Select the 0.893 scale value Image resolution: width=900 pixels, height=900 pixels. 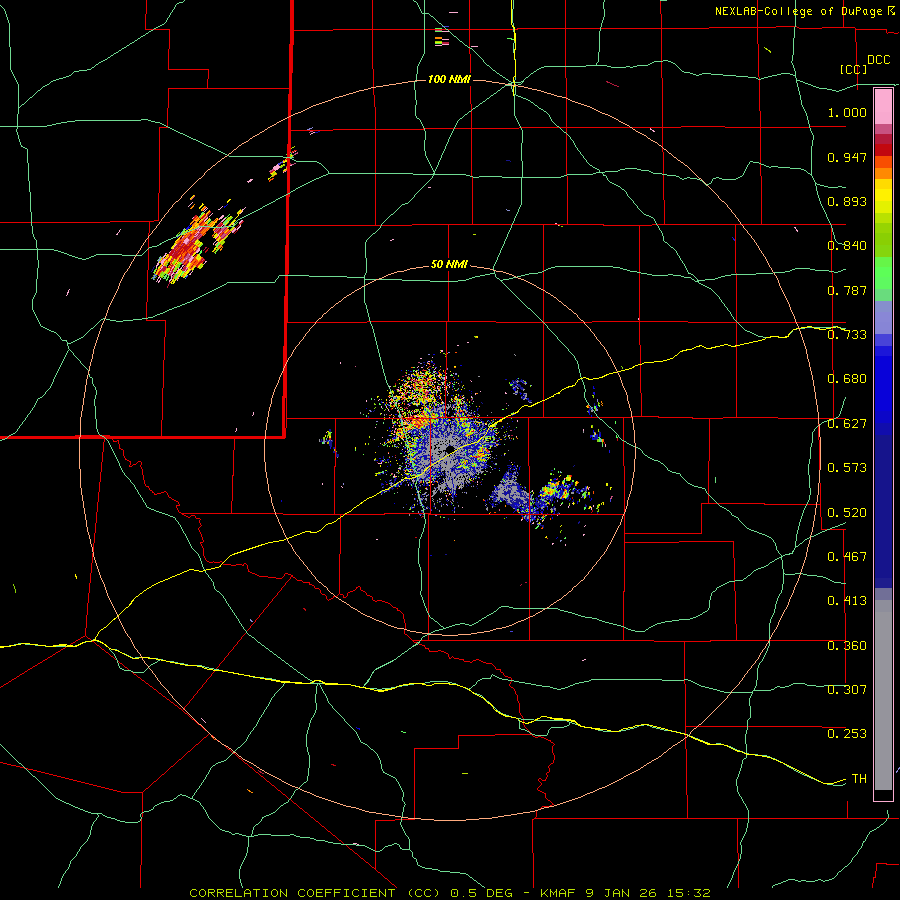(x=847, y=201)
